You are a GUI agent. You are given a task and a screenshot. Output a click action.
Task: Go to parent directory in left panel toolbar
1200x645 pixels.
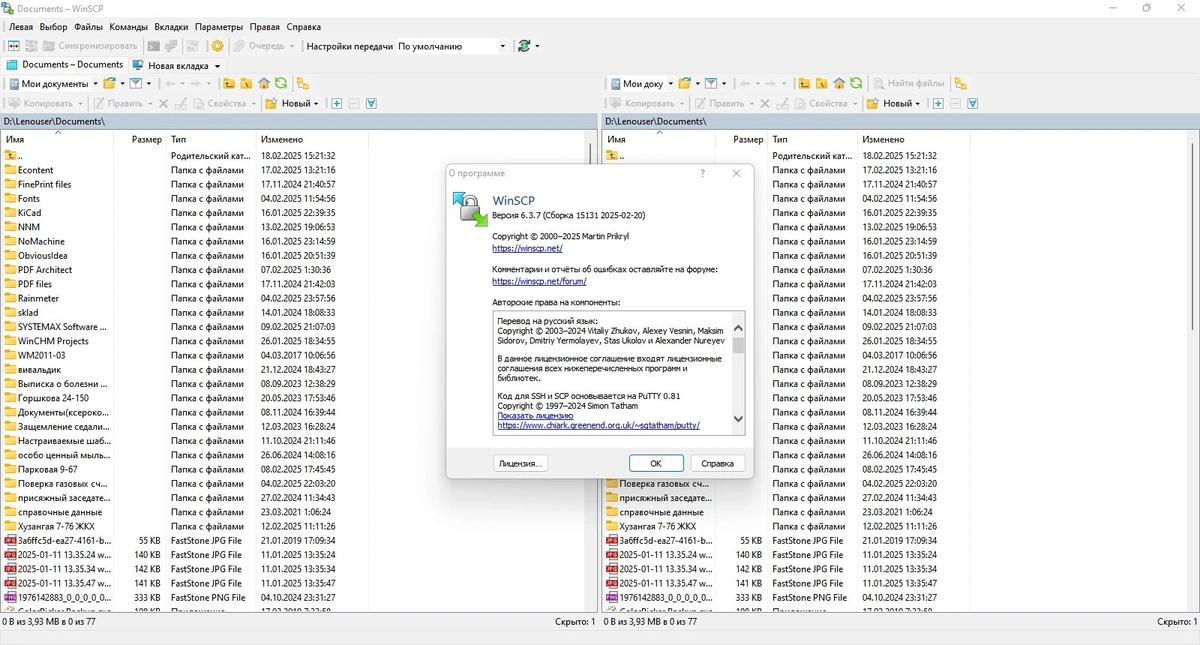229,84
